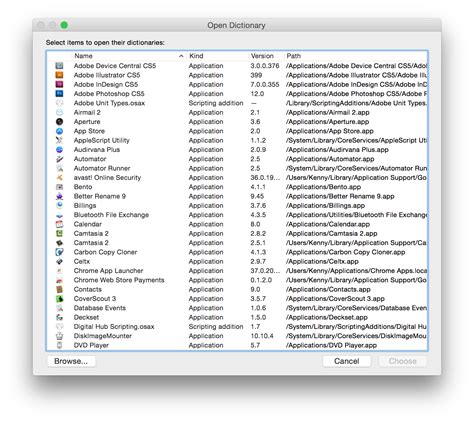Screen dimensions: 474x422
Task: Click the Database Events icon
Action: coord(59,308)
